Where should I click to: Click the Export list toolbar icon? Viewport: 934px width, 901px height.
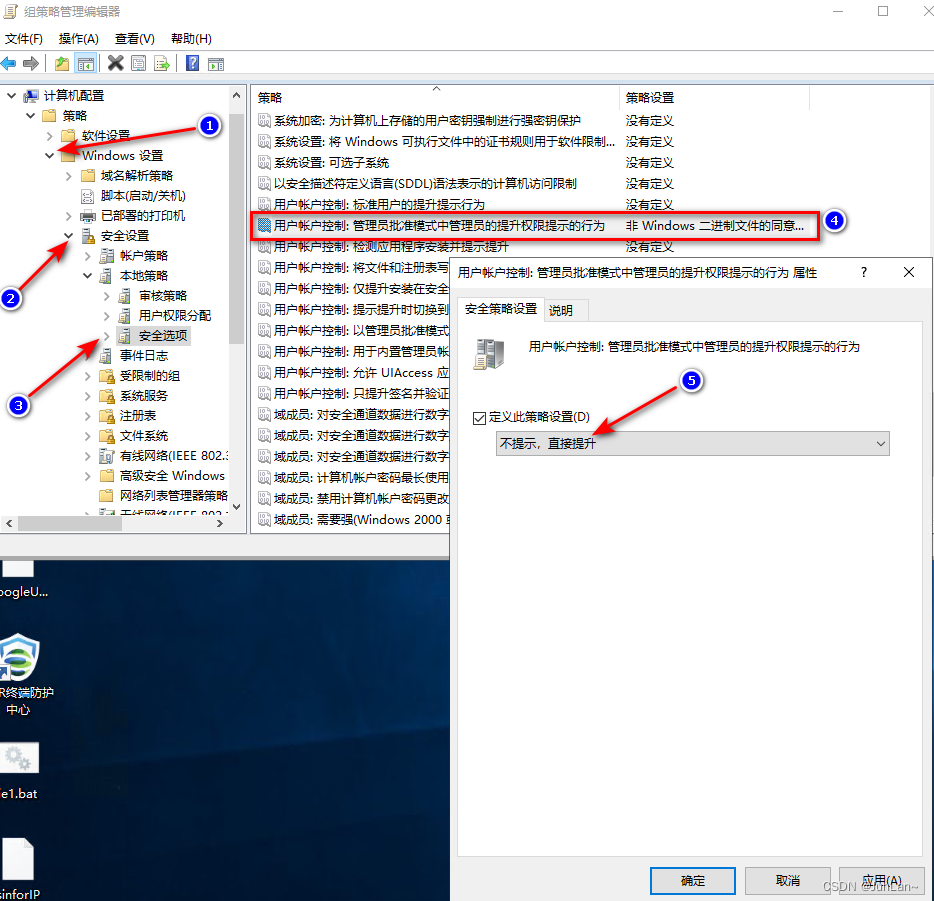pyautogui.click(x=161, y=63)
